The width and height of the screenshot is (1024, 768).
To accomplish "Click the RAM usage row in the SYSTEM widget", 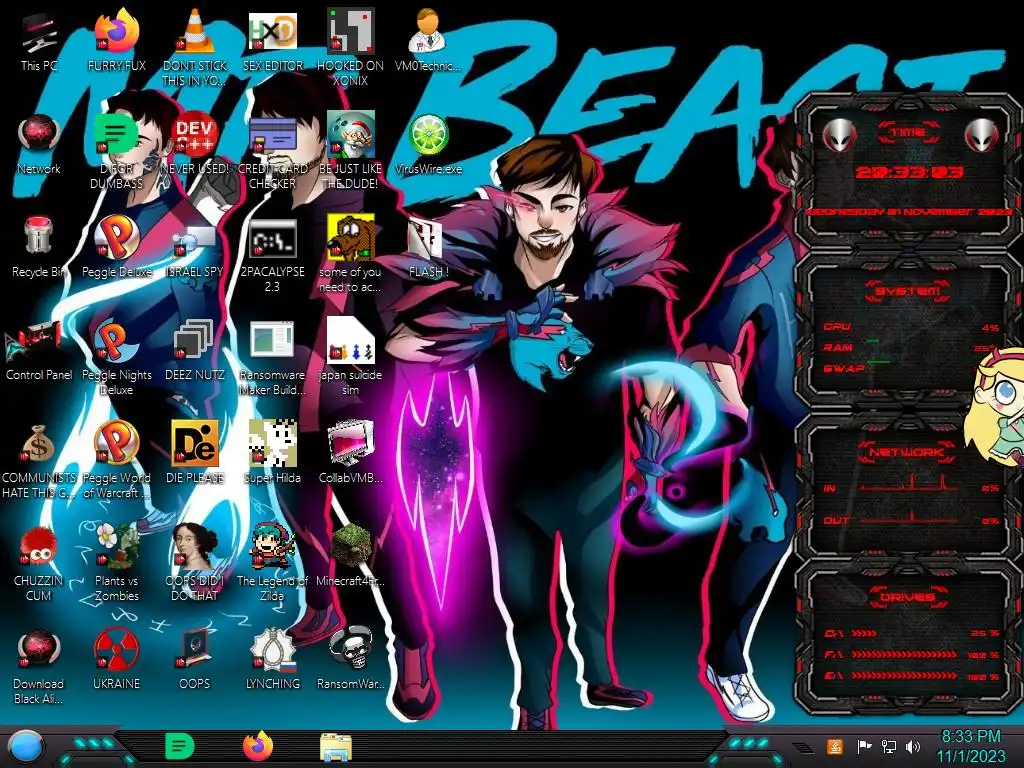I will pos(912,347).
